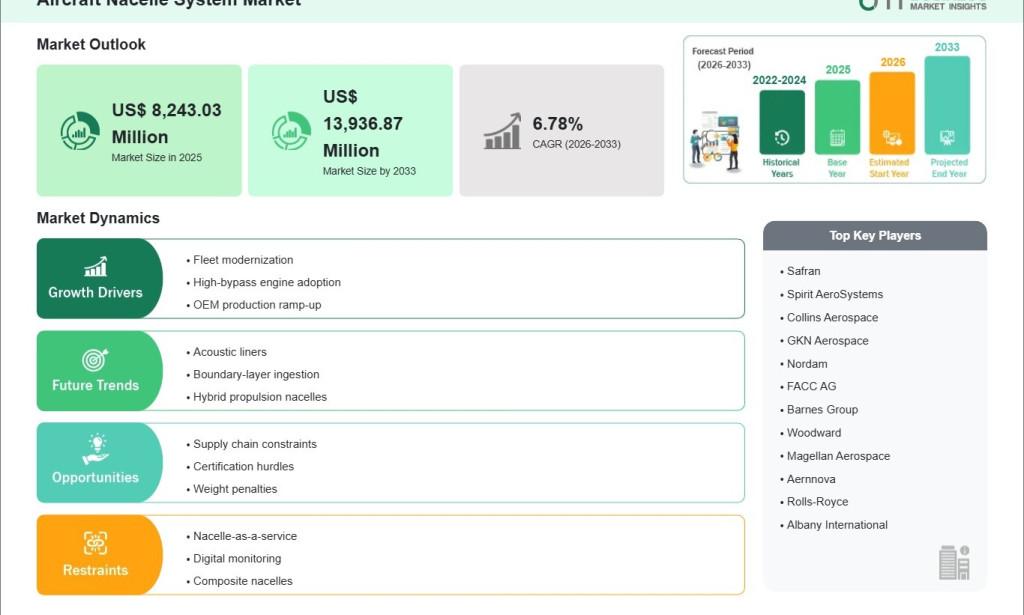Click the Estimated Start Year label
The image size is (1024, 615).
click(x=889, y=168)
